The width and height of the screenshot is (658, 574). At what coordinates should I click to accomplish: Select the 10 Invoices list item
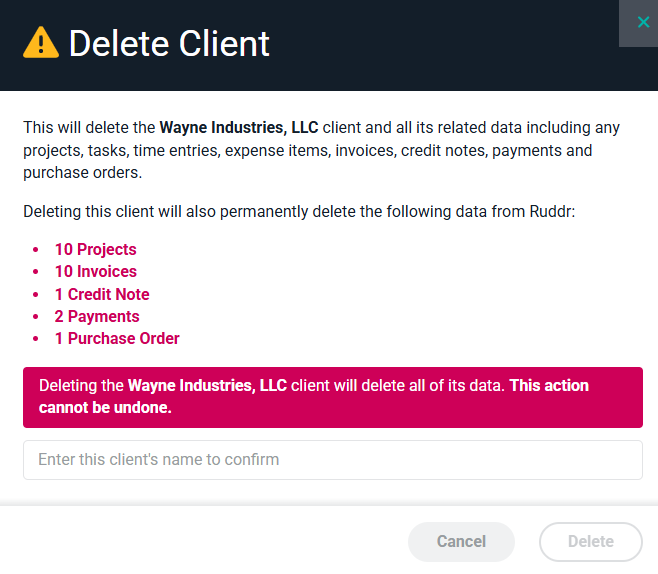95,271
